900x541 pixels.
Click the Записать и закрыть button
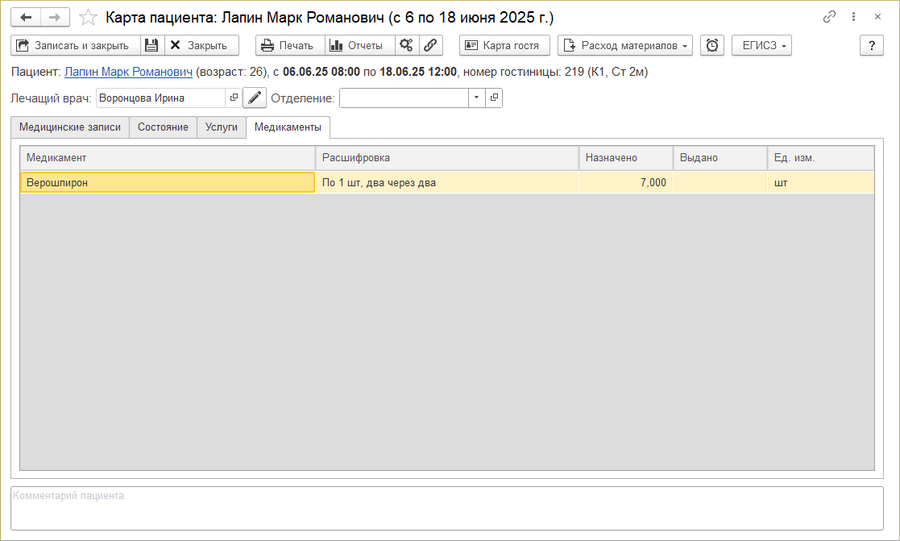[x=75, y=46]
